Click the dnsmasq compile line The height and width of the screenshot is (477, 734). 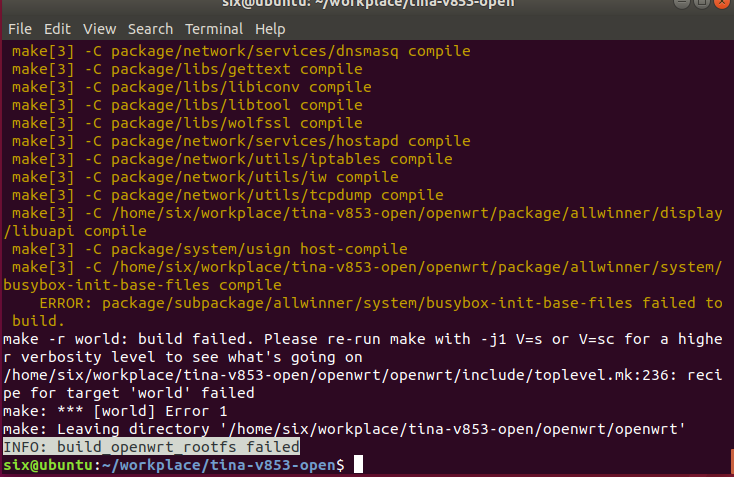tap(241, 51)
